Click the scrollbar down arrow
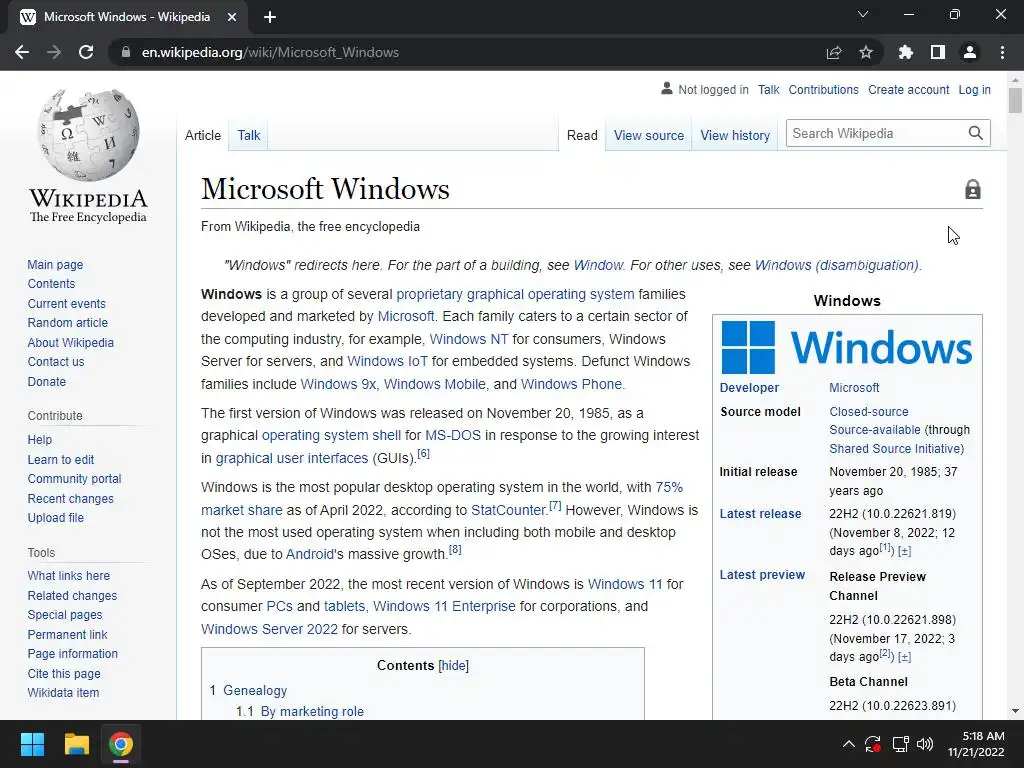Image resolution: width=1024 pixels, height=768 pixels. tap(1015, 711)
